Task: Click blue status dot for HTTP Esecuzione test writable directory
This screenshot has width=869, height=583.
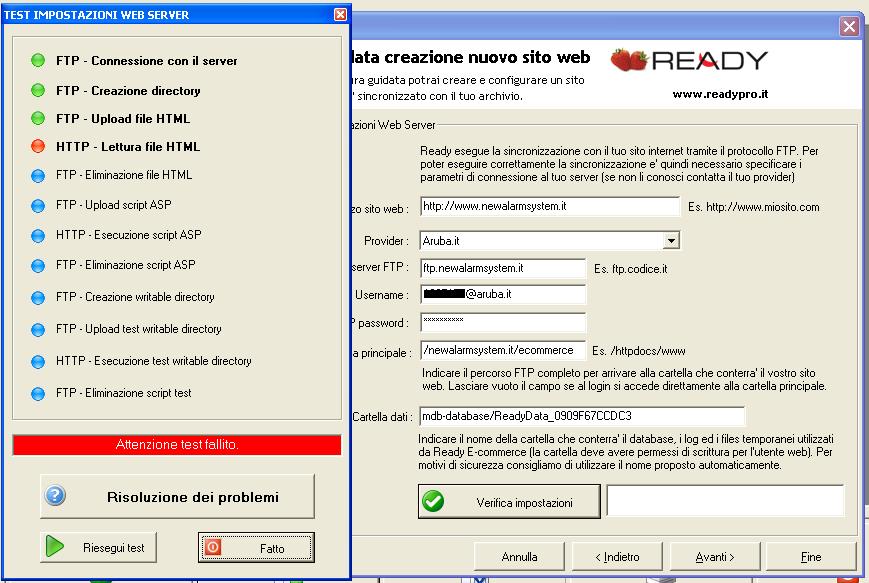Action: (x=38, y=361)
